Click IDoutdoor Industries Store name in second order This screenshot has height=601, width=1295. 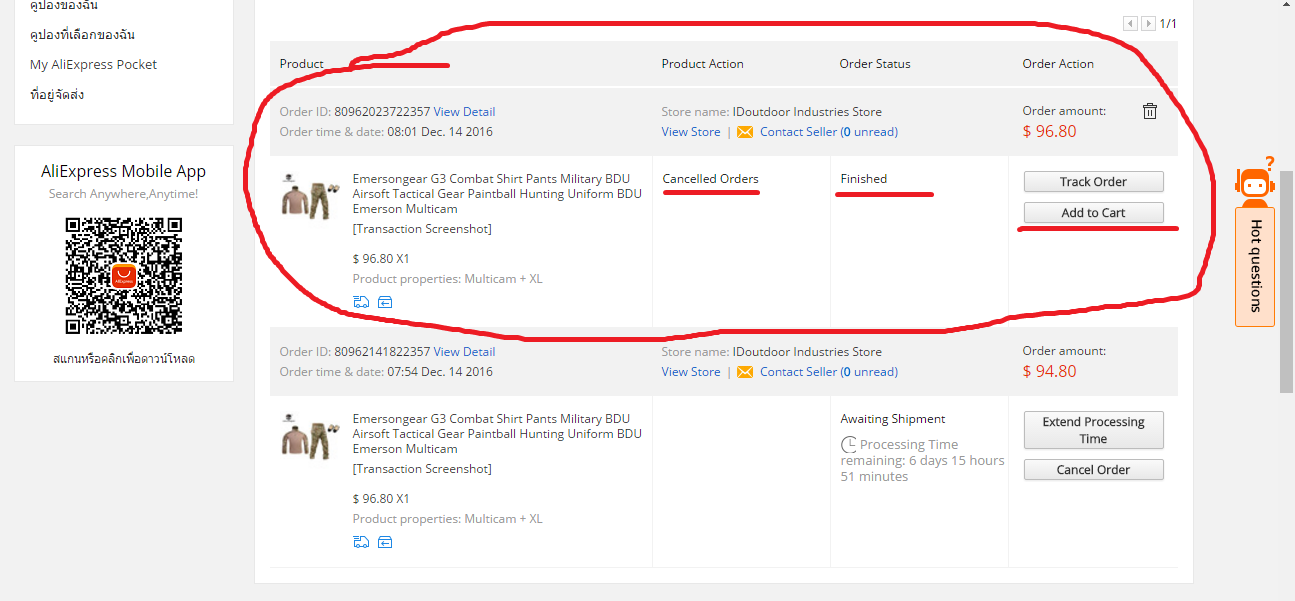click(807, 352)
